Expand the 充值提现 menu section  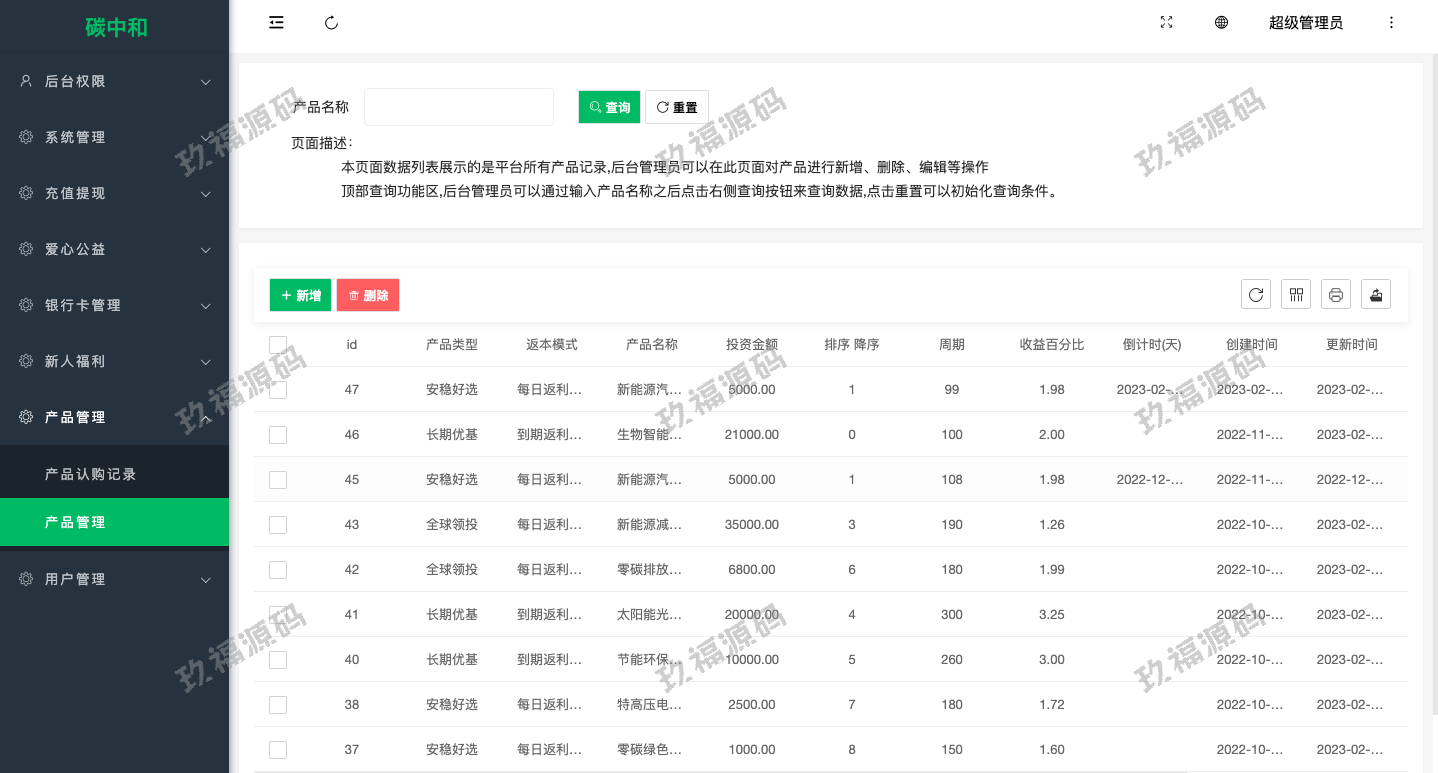click(x=114, y=194)
